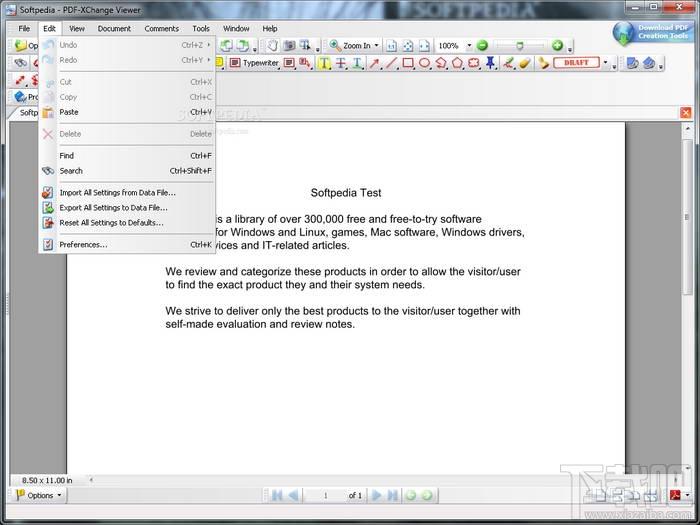The image size is (700, 525).
Task: Go to last page button
Action: 392,495
